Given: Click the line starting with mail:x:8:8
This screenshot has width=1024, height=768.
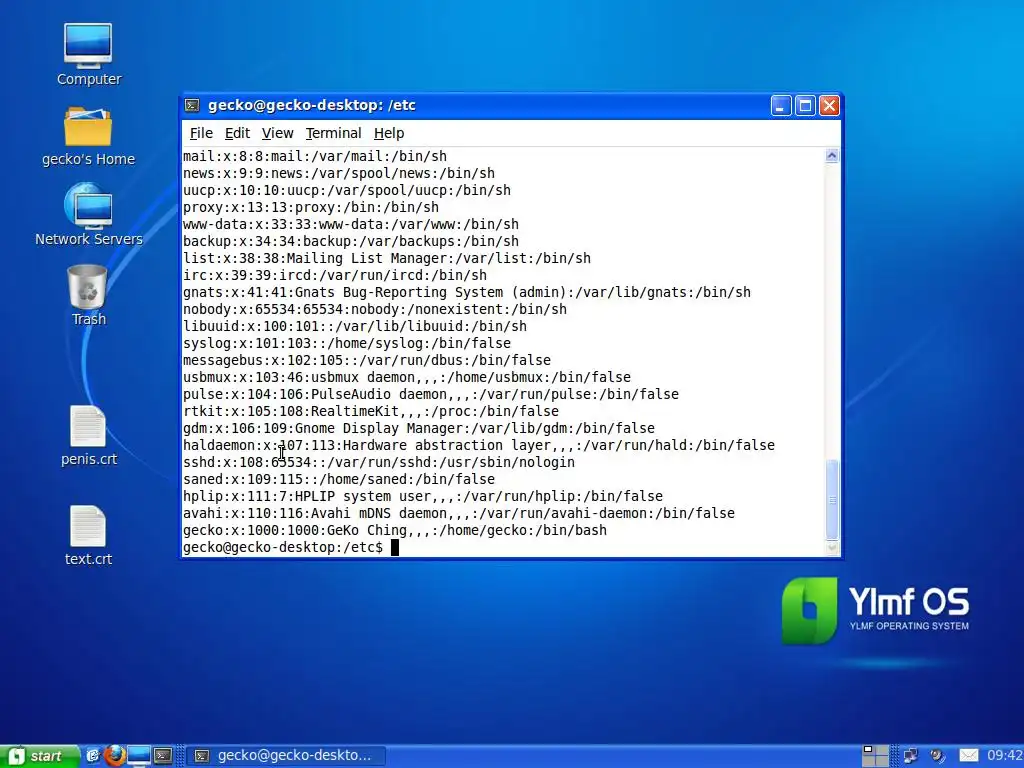Looking at the screenshot, I should pos(315,156).
